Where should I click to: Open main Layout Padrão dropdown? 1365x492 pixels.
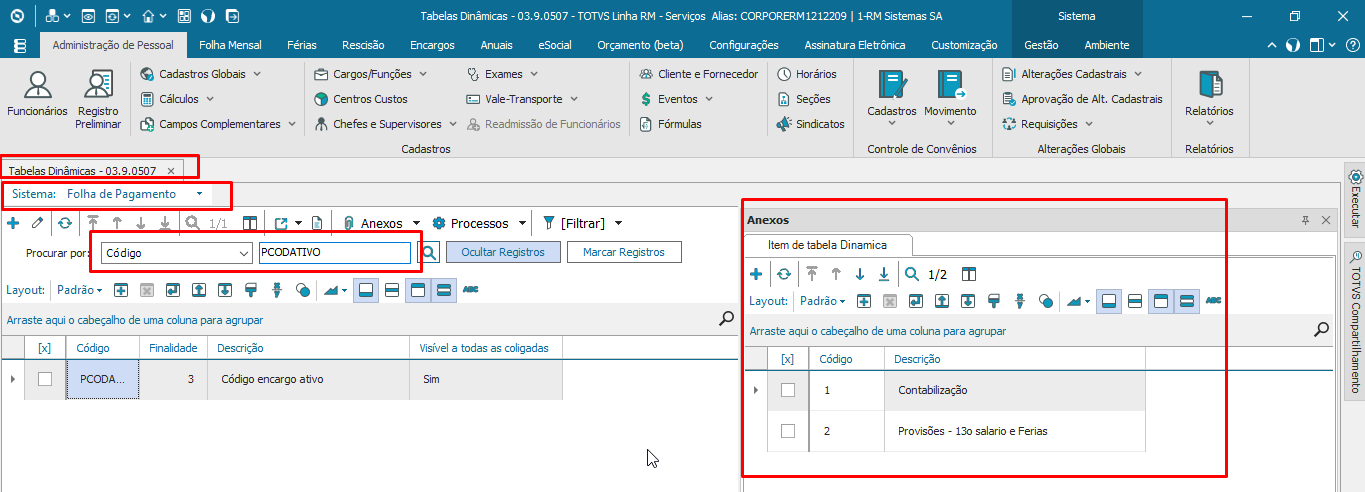click(79, 290)
